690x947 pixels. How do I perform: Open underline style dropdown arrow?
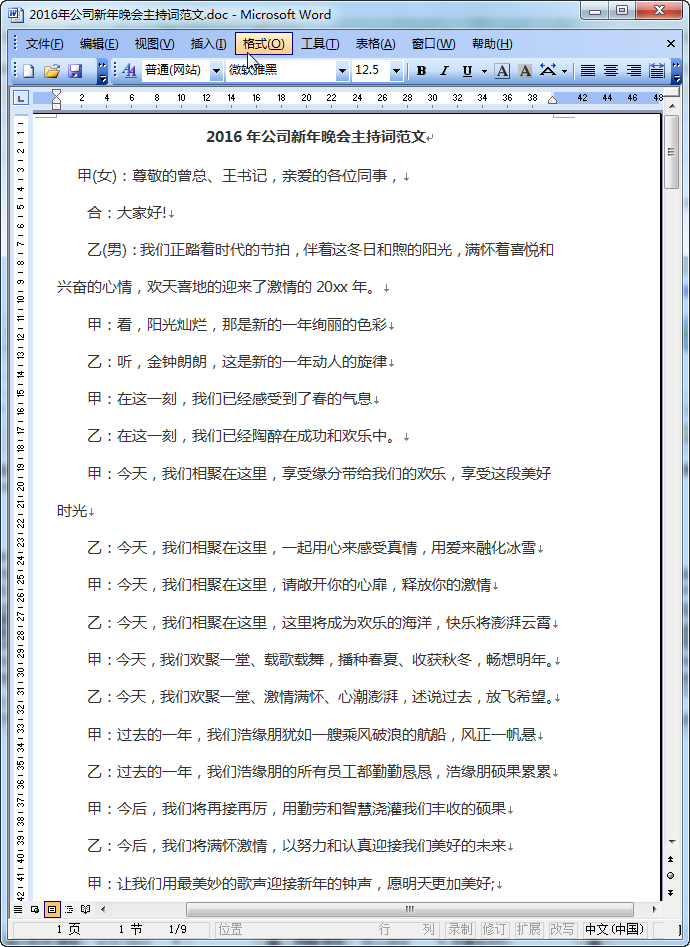484,71
